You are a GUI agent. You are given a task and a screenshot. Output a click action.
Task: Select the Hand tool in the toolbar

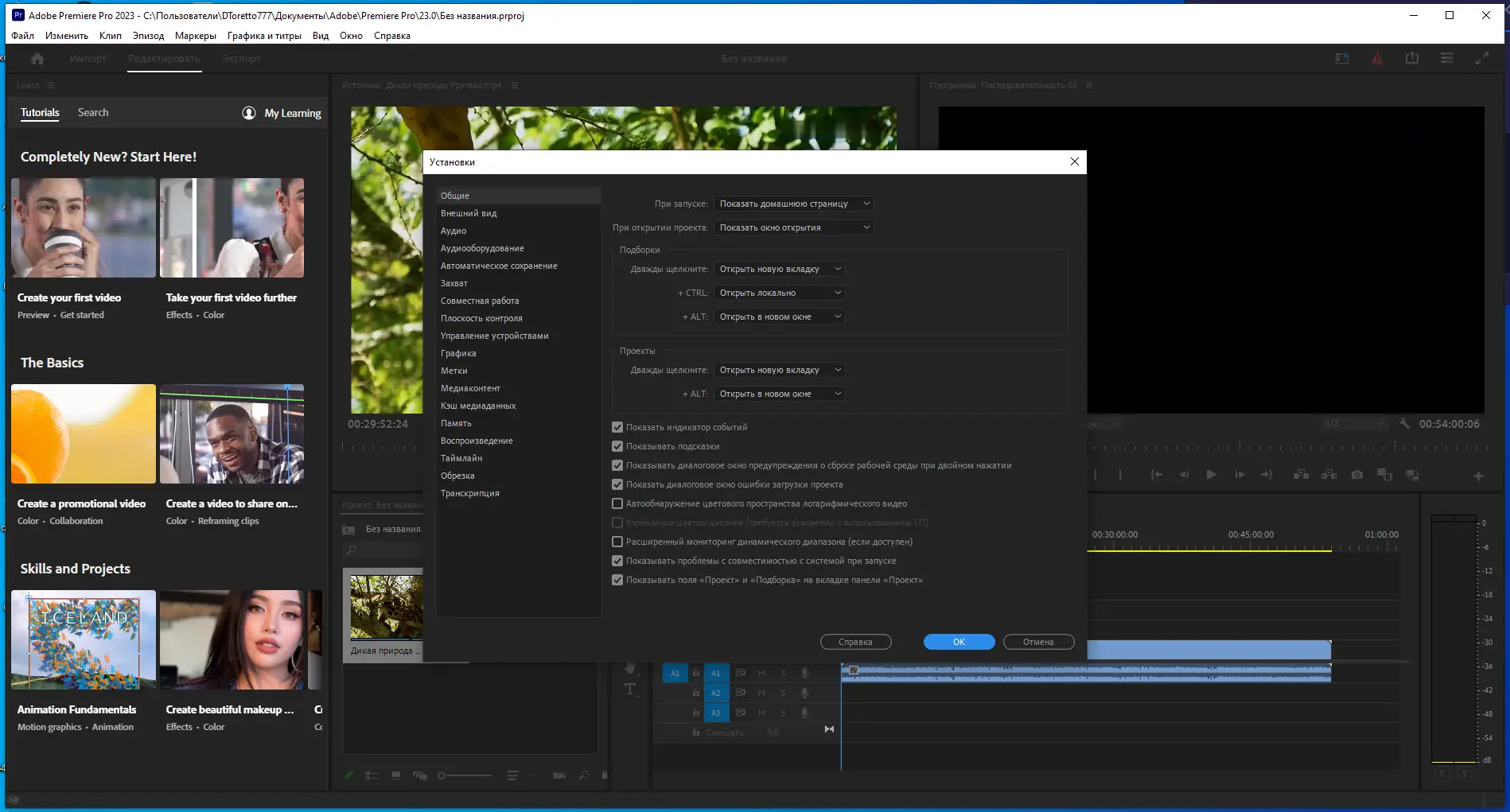[x=630, y=667]
